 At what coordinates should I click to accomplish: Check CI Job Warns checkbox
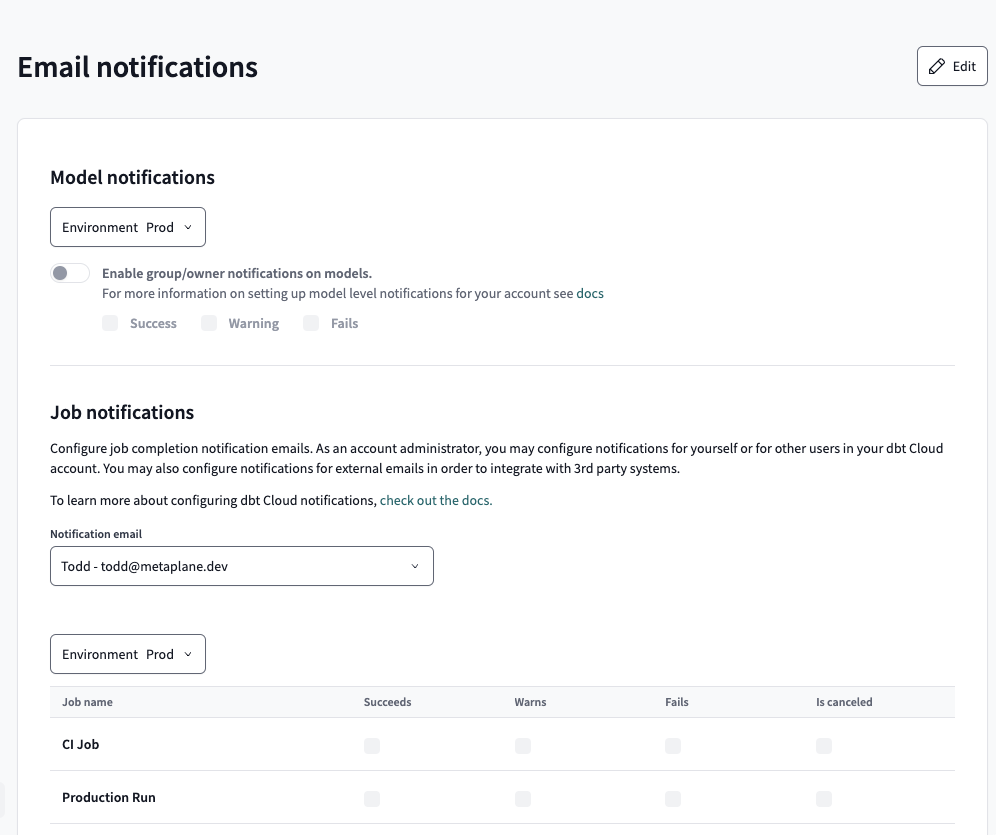click(x=523, y=745)
